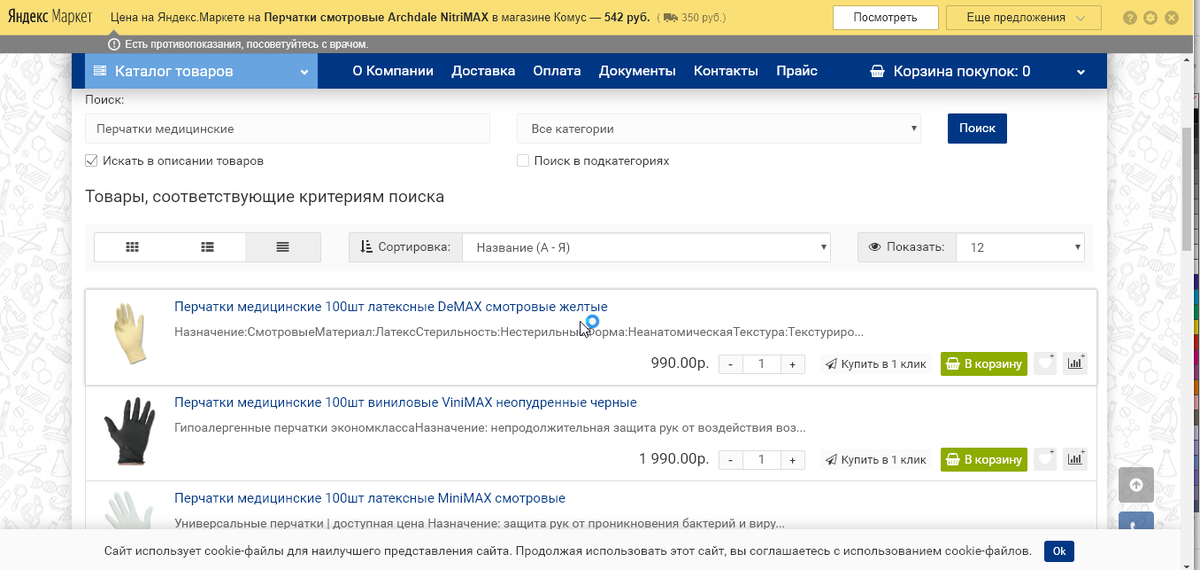Open the items per page dropdown 12
Viewport: 1200px width, 570px height.
coord(1020,247)
